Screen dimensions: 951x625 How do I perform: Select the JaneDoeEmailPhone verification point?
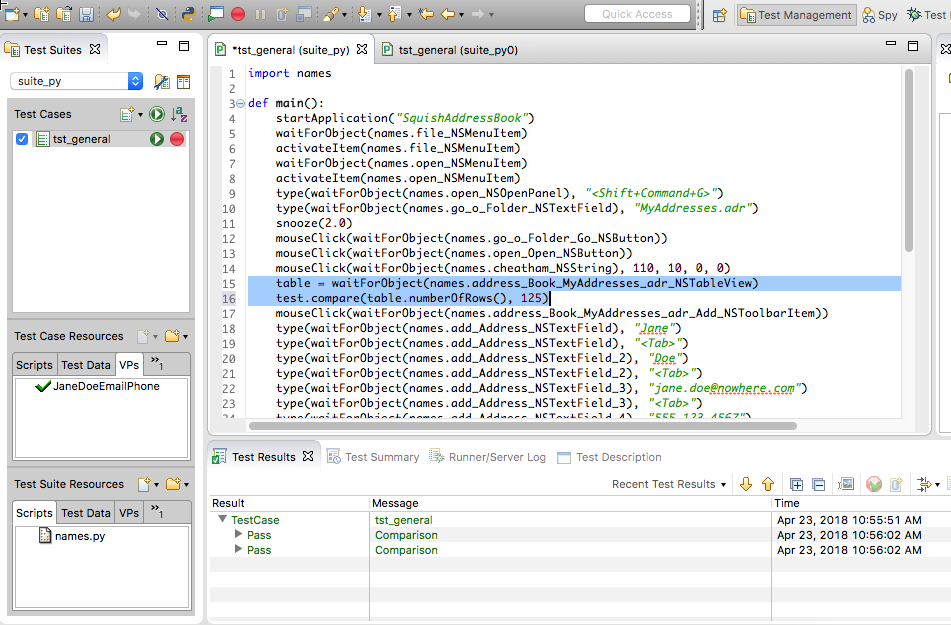coord(105,386)
